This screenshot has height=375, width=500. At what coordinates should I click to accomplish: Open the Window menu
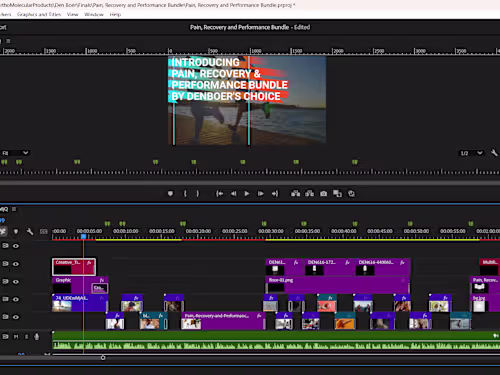pos(94,14)
